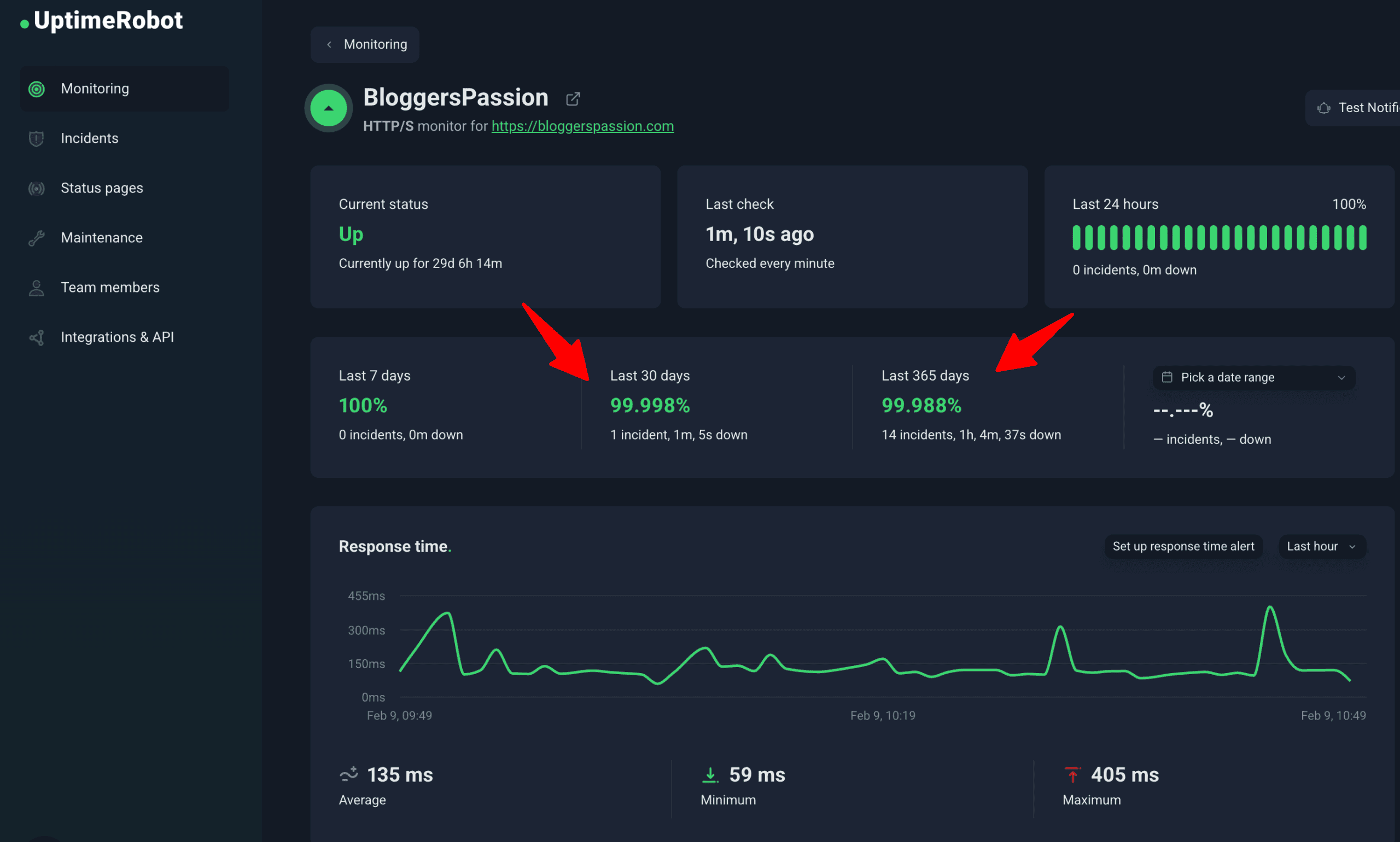The width and height of the screenshot is (1400, 842).
Task: Open the Last hour dropdown
Action: click(x=1322, y=546)
